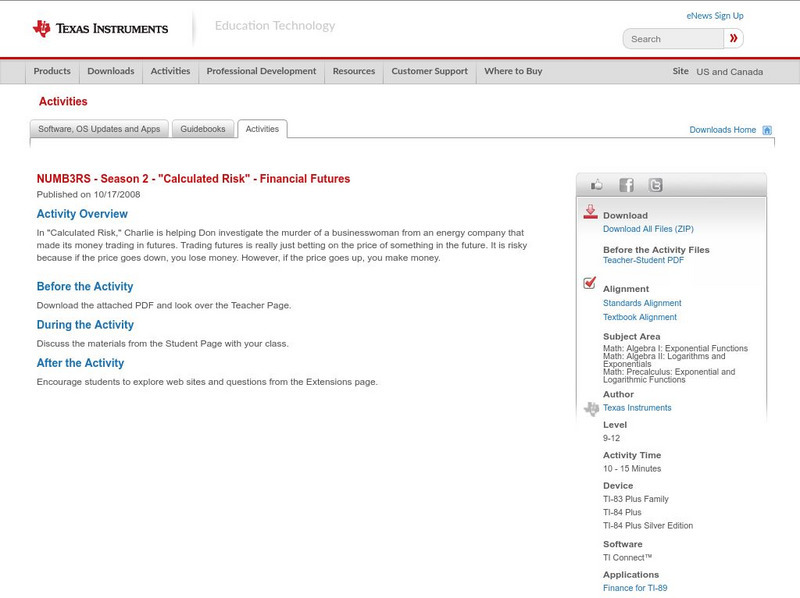Screen dimensions: 800x598
Task: Click the Alignment checkmark icon
Action: [589, 282]
